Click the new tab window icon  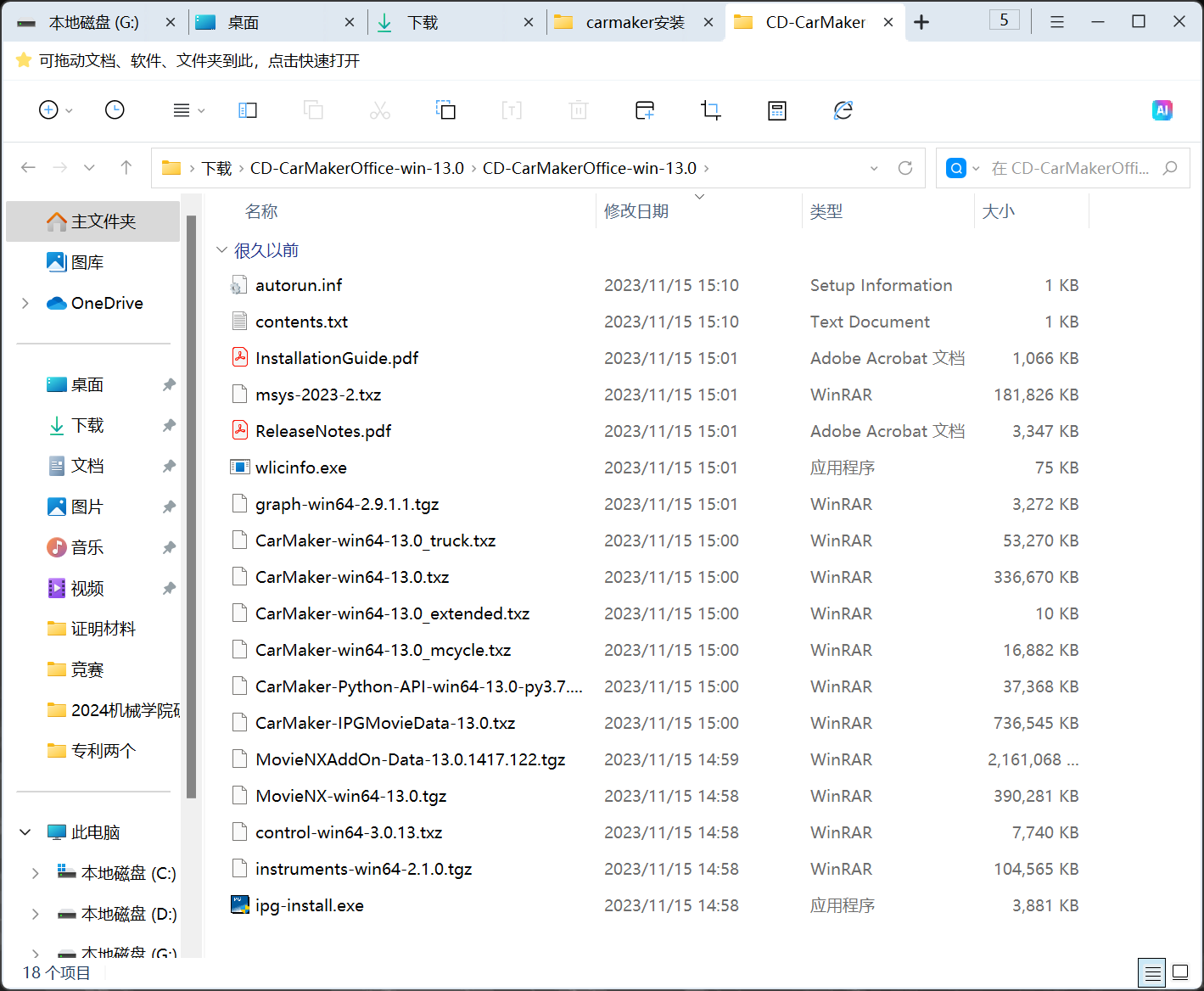(645, 110)
